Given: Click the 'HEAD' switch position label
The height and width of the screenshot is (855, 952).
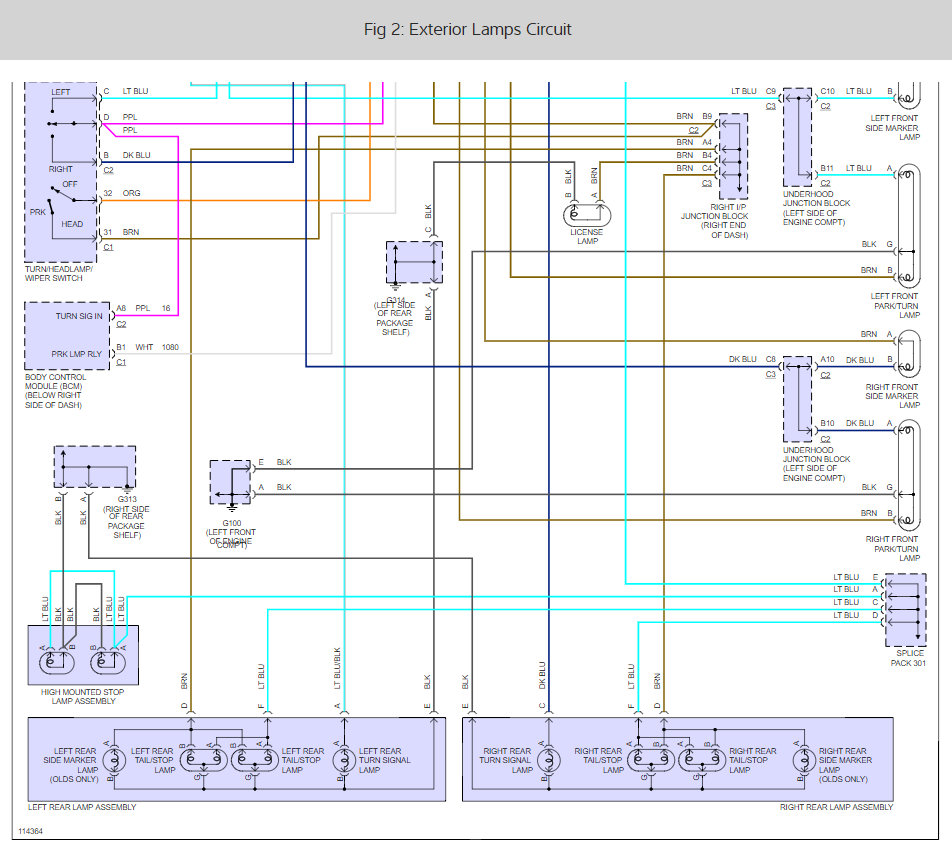Looking at the screenshot, I should (72, 223).
